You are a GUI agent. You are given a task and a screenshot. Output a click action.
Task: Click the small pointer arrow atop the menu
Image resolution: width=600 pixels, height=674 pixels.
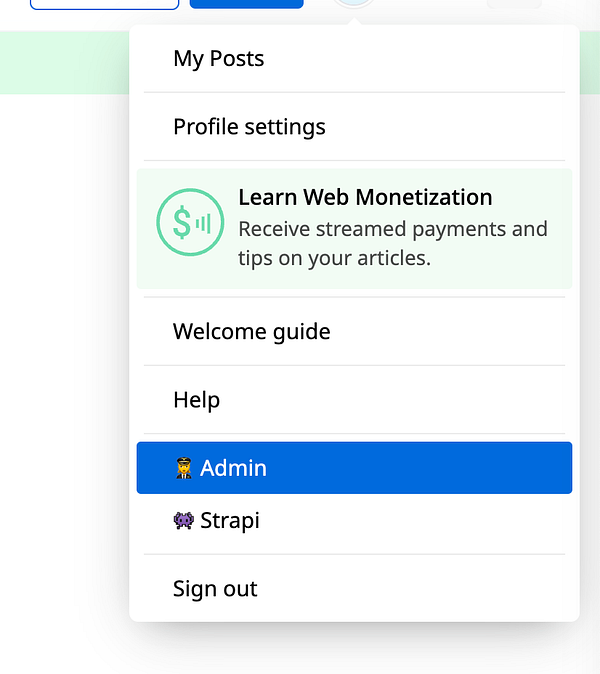[354, 21]
